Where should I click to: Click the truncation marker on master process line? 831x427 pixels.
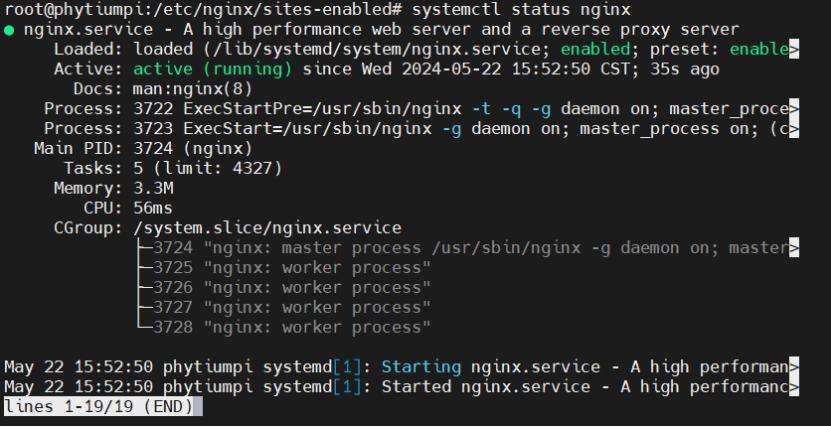click(x=793, y=248)
